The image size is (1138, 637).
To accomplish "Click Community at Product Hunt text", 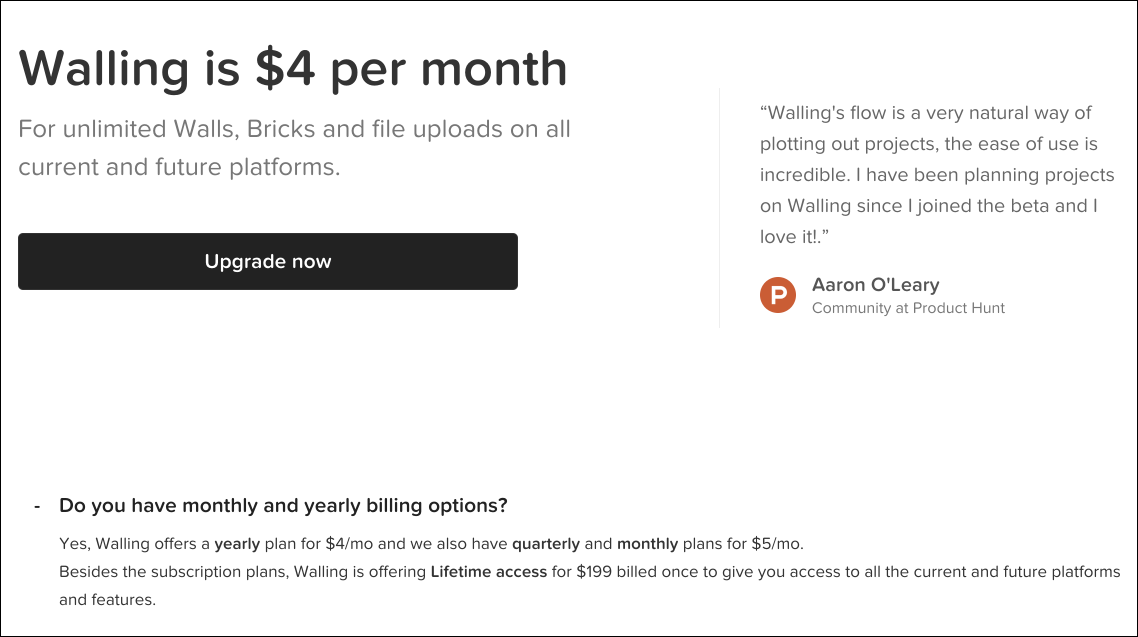I will pos(908,308).
